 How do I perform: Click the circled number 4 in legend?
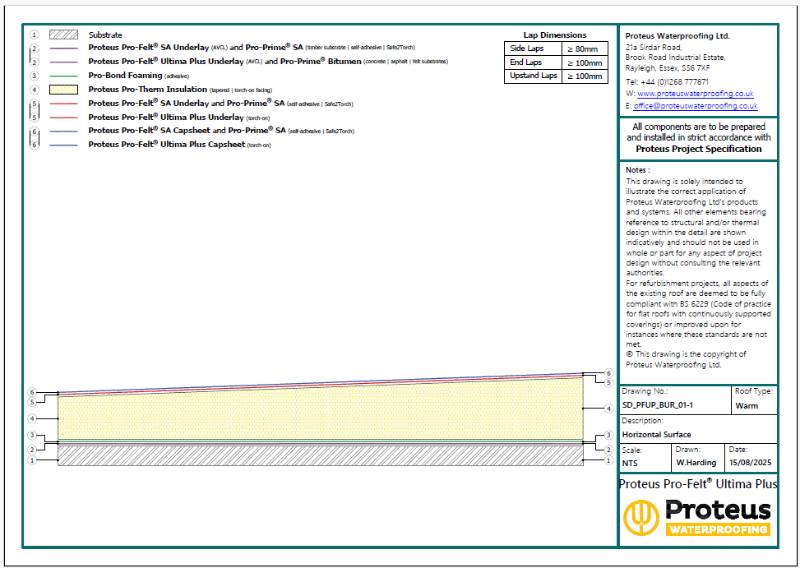34,88
